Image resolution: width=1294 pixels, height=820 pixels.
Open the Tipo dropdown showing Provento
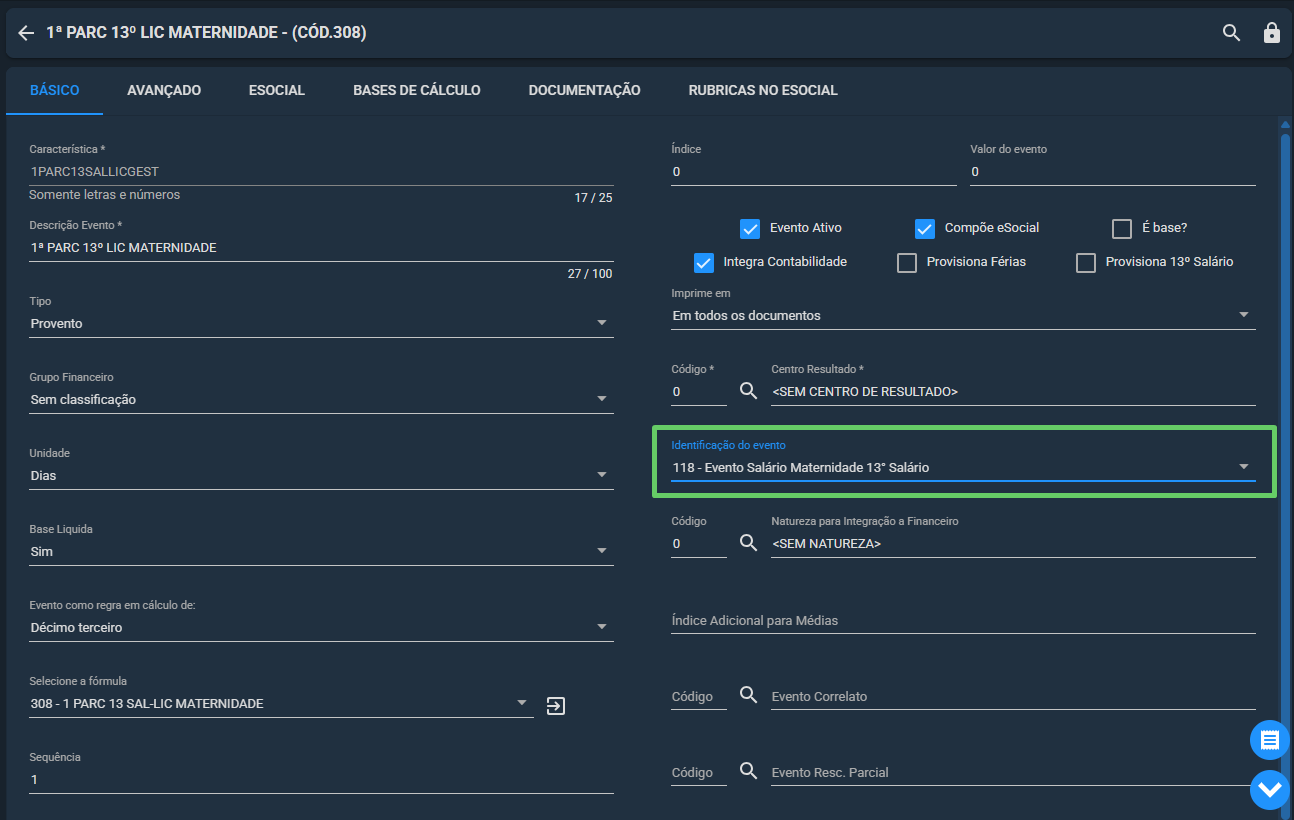321,323
